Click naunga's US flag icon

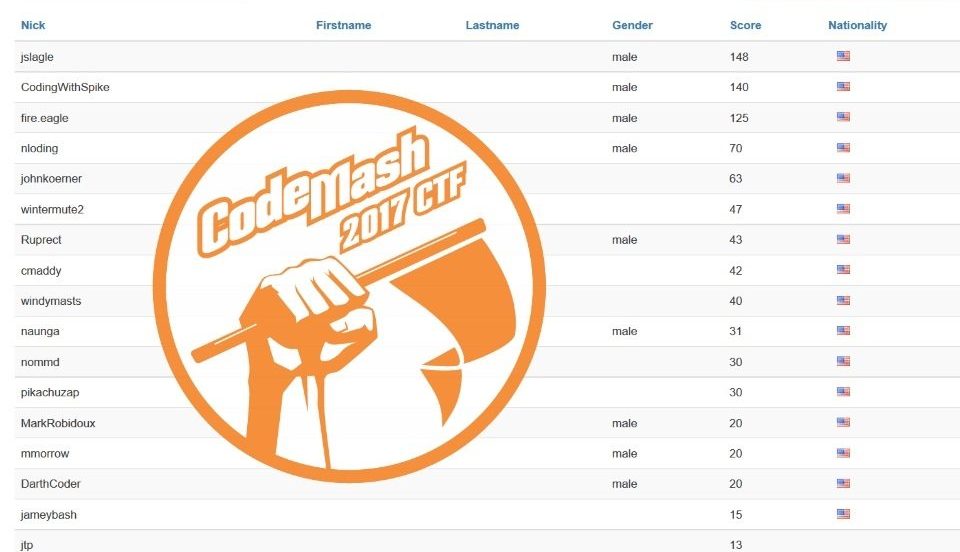(843, 330)
